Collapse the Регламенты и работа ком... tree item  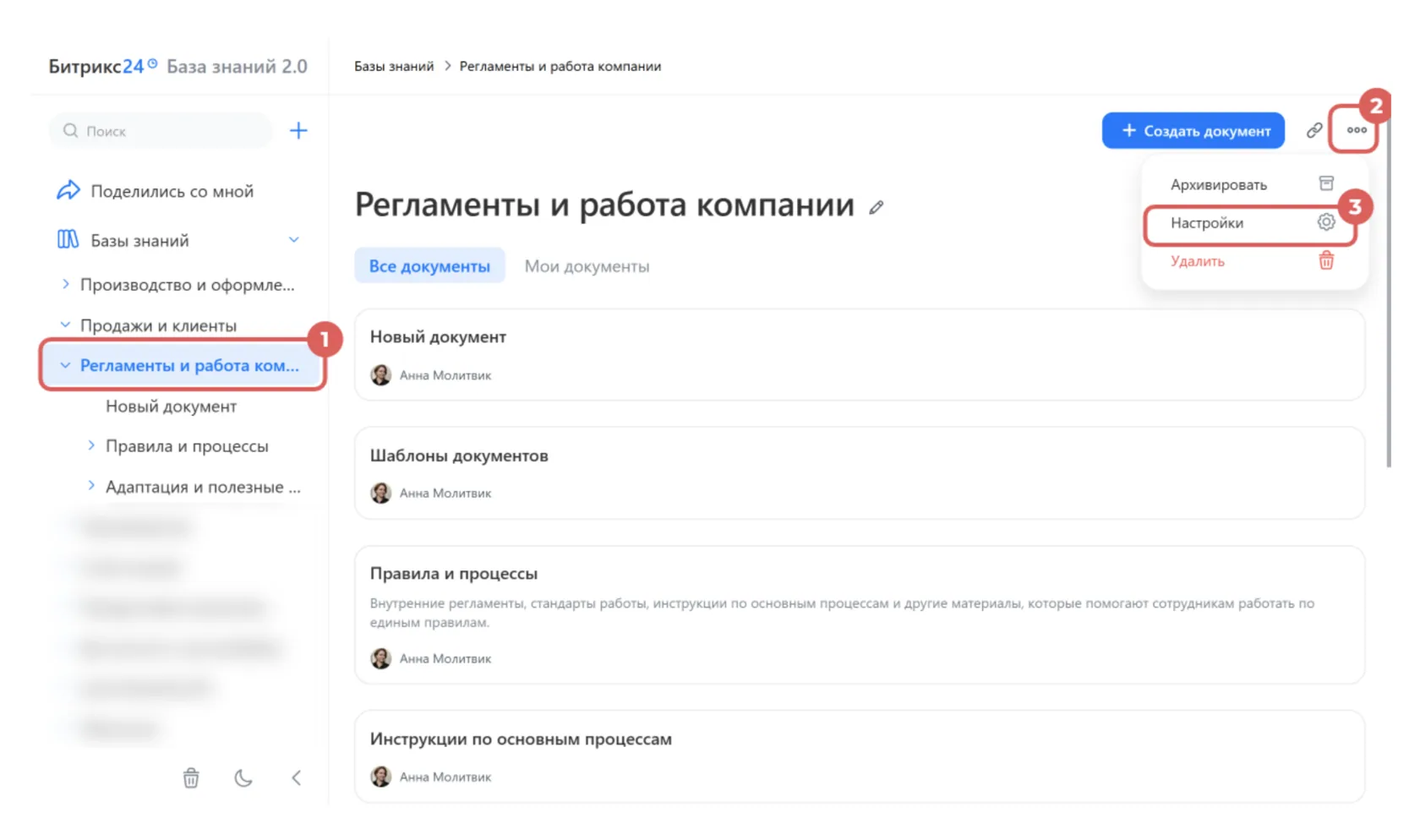(65, 366)
